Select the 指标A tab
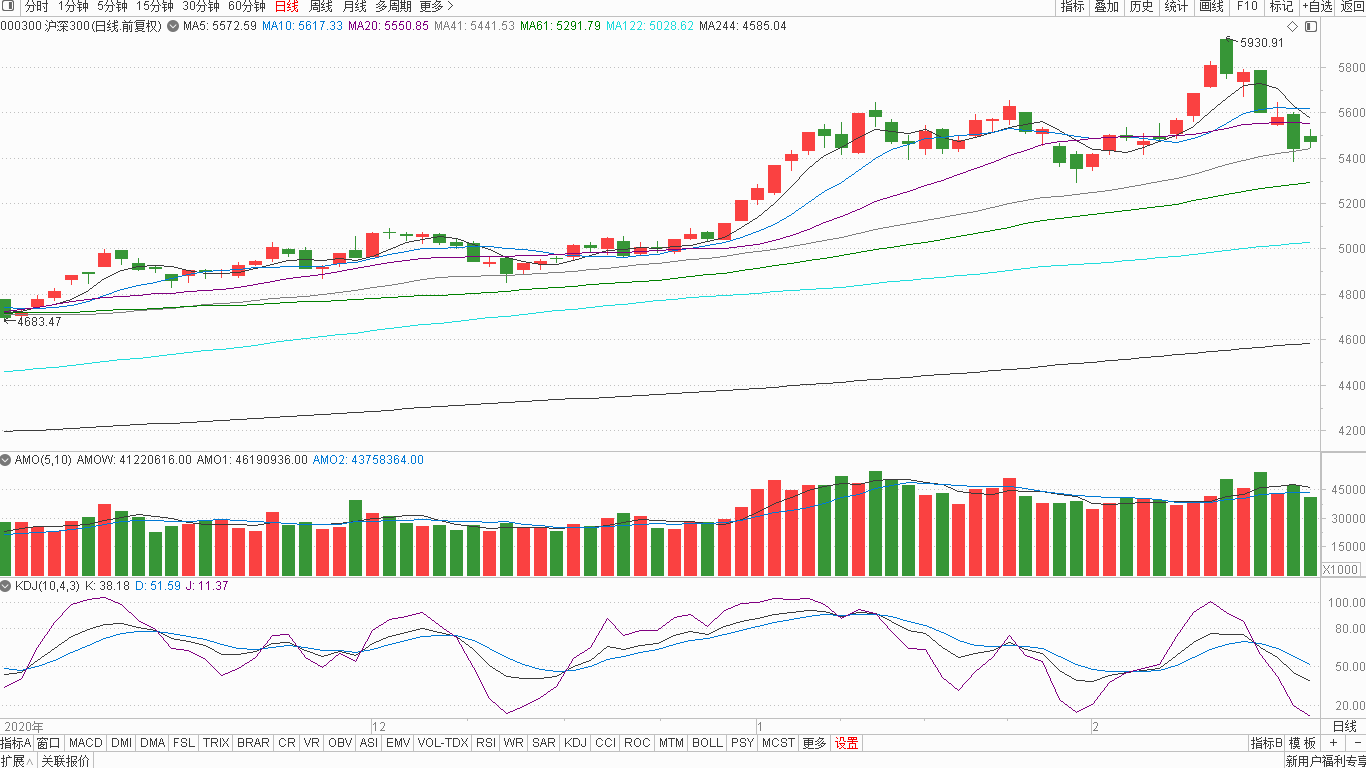The image size is (1366, 768). pos(16,743)
